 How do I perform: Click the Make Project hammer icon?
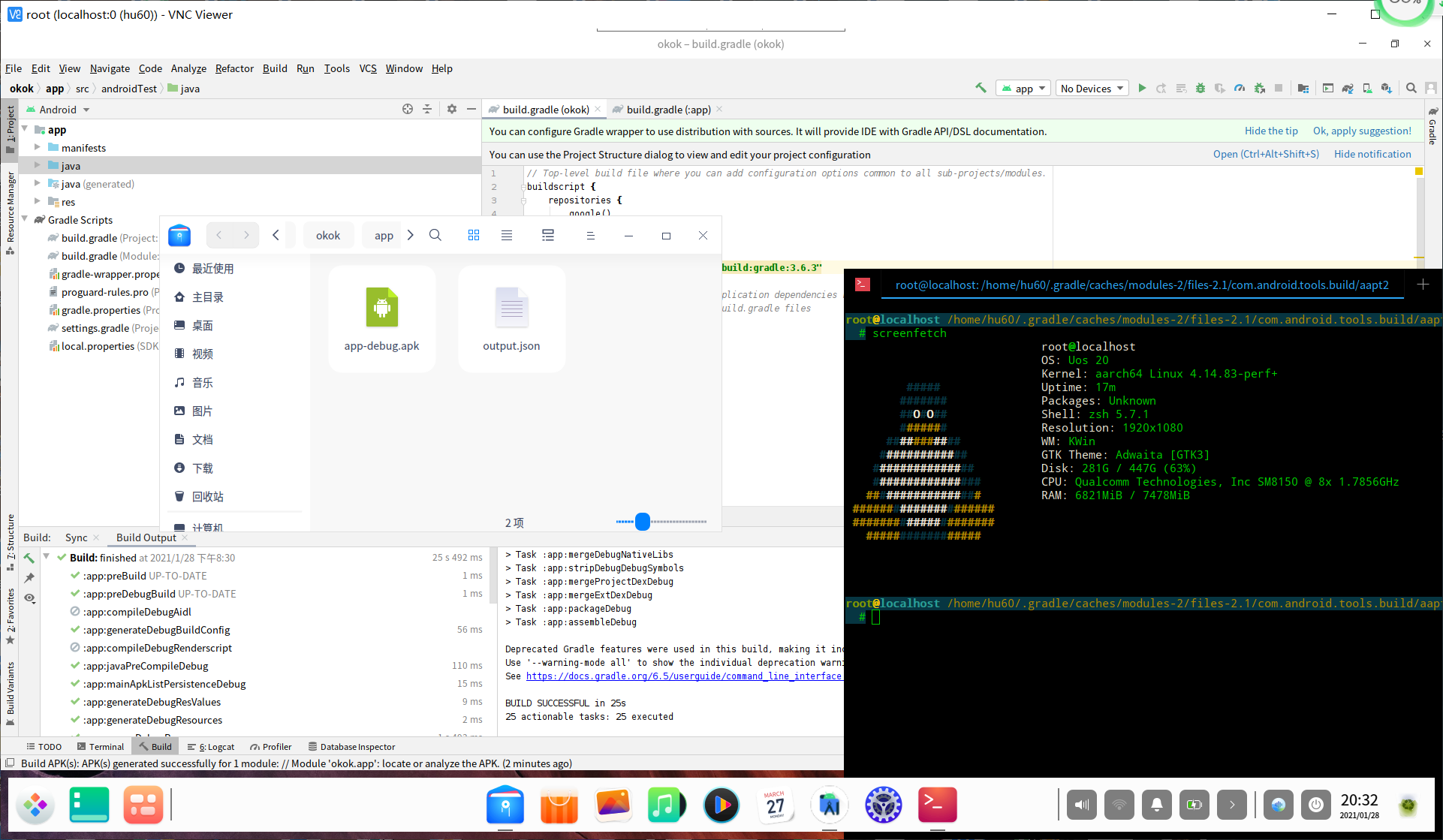pos(981,88)
